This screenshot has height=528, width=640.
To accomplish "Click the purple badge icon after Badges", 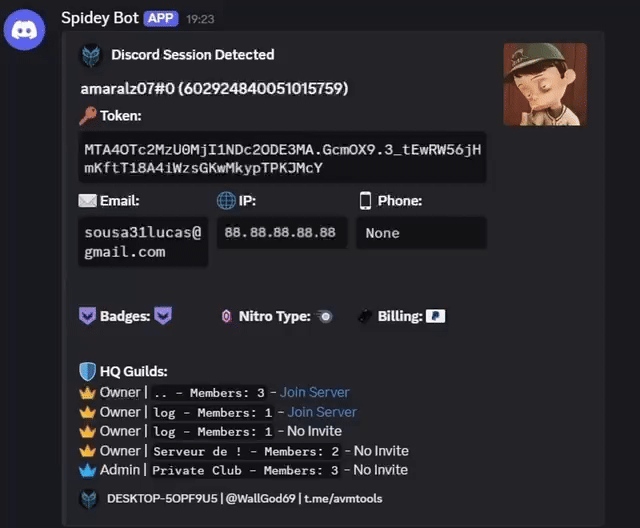I will (x=163, y=316).
